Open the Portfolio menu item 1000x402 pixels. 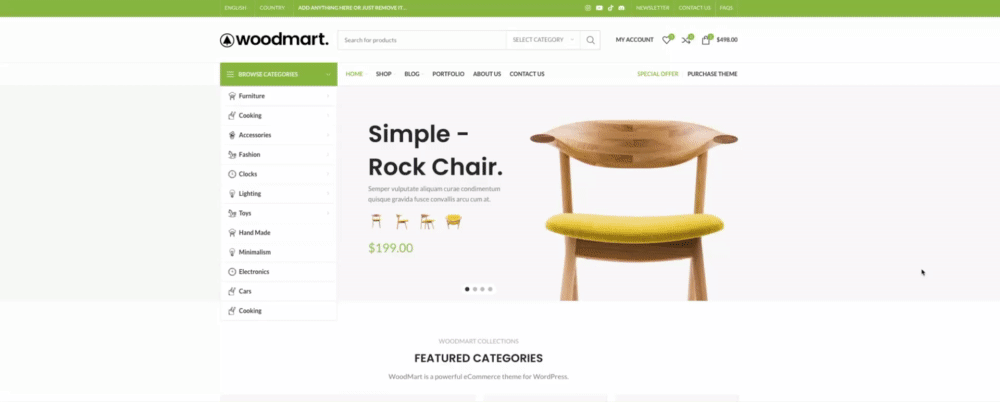pyautogui.click(x=448, y=74)
